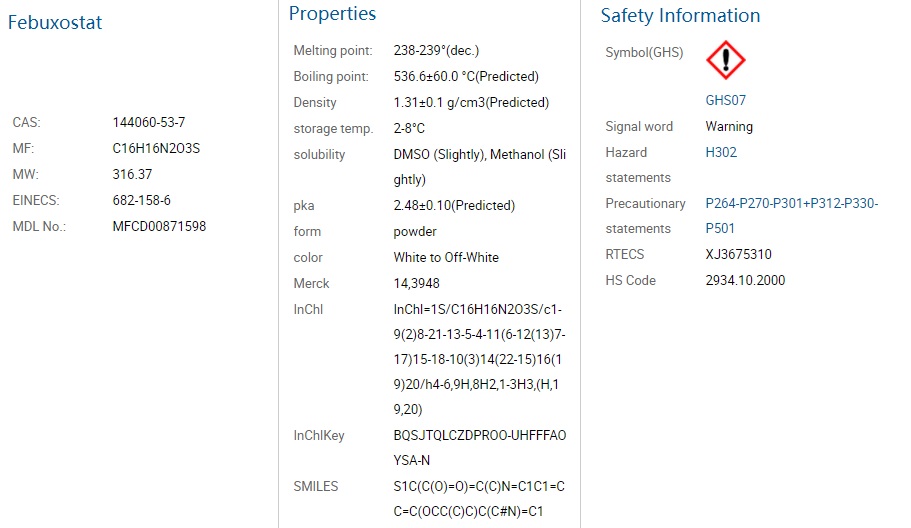Click the EINECS value 682-158-6
This screenshot has width=911, height=528.
click(x=142, y=200)
